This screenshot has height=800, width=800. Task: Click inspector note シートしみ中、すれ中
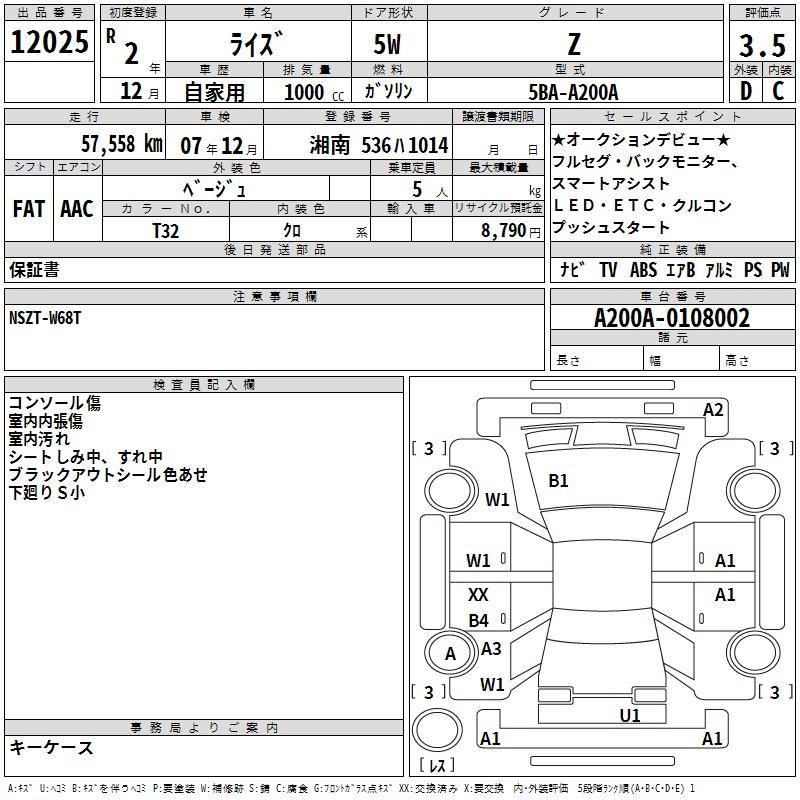click(86, 457)
